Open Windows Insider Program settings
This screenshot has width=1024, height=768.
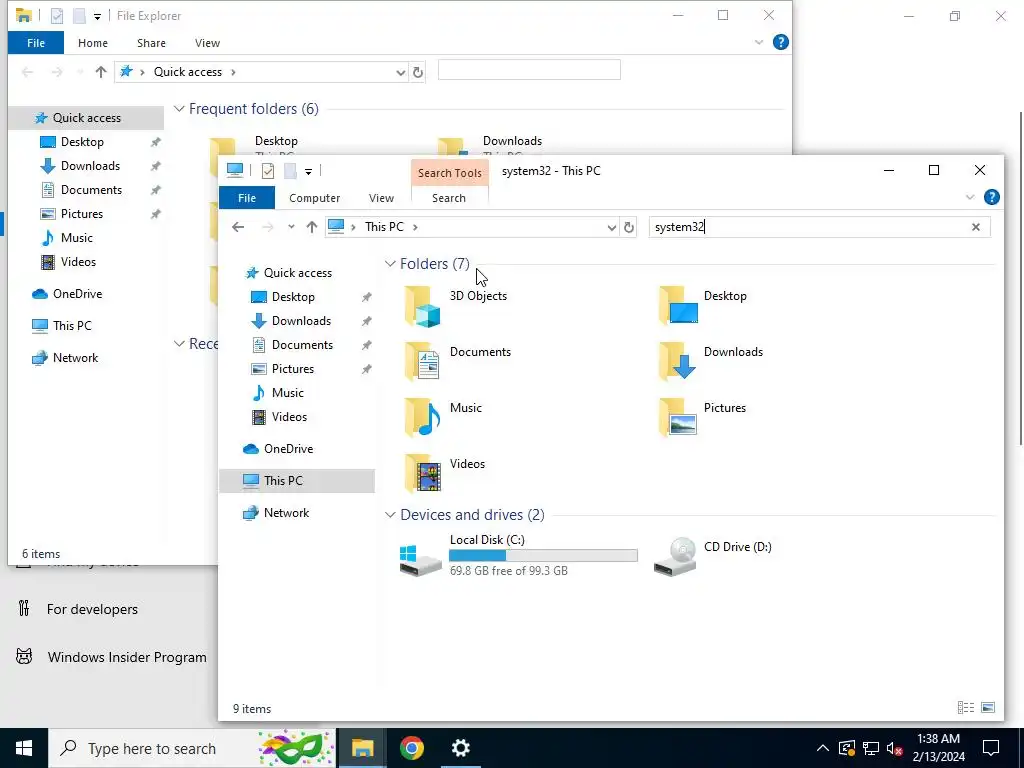[x=127, y=657]
